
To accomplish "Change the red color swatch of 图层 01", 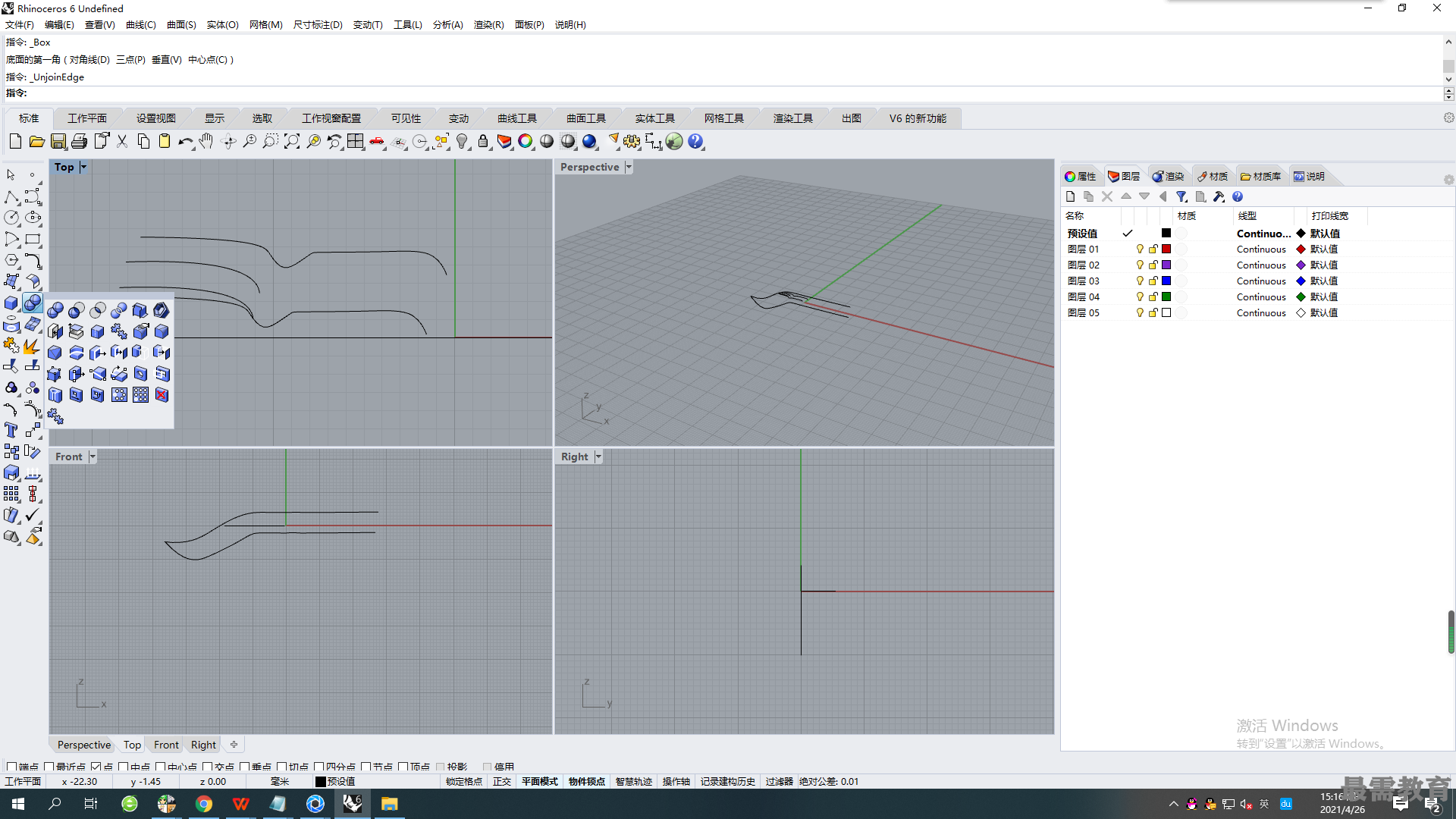I will (1166, 249).
